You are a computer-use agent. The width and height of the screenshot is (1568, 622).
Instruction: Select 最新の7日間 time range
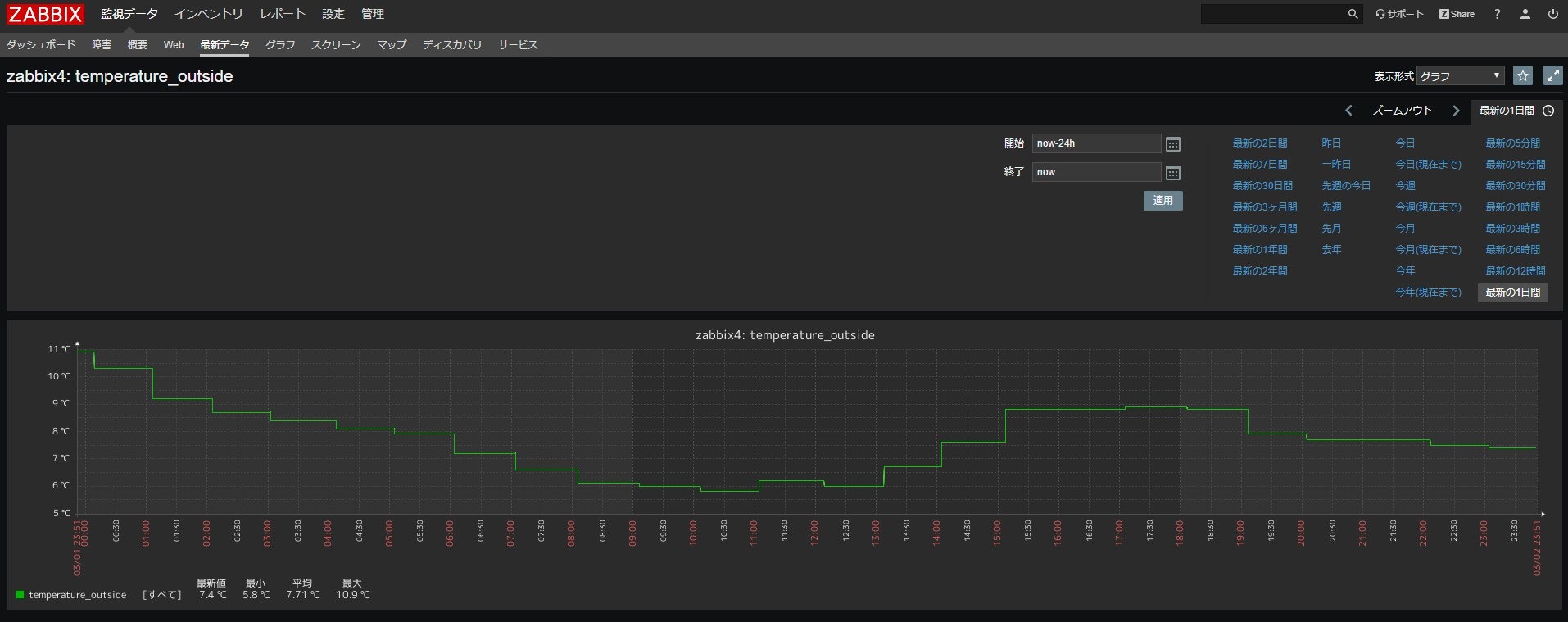pyautogui.click(x=1260, y=165)
